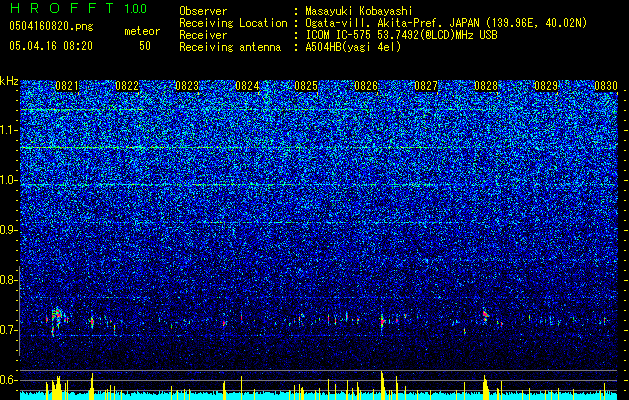Click the 'Observer' field label
Viewport: 629px width, 400px height.
tap(203, 11)
